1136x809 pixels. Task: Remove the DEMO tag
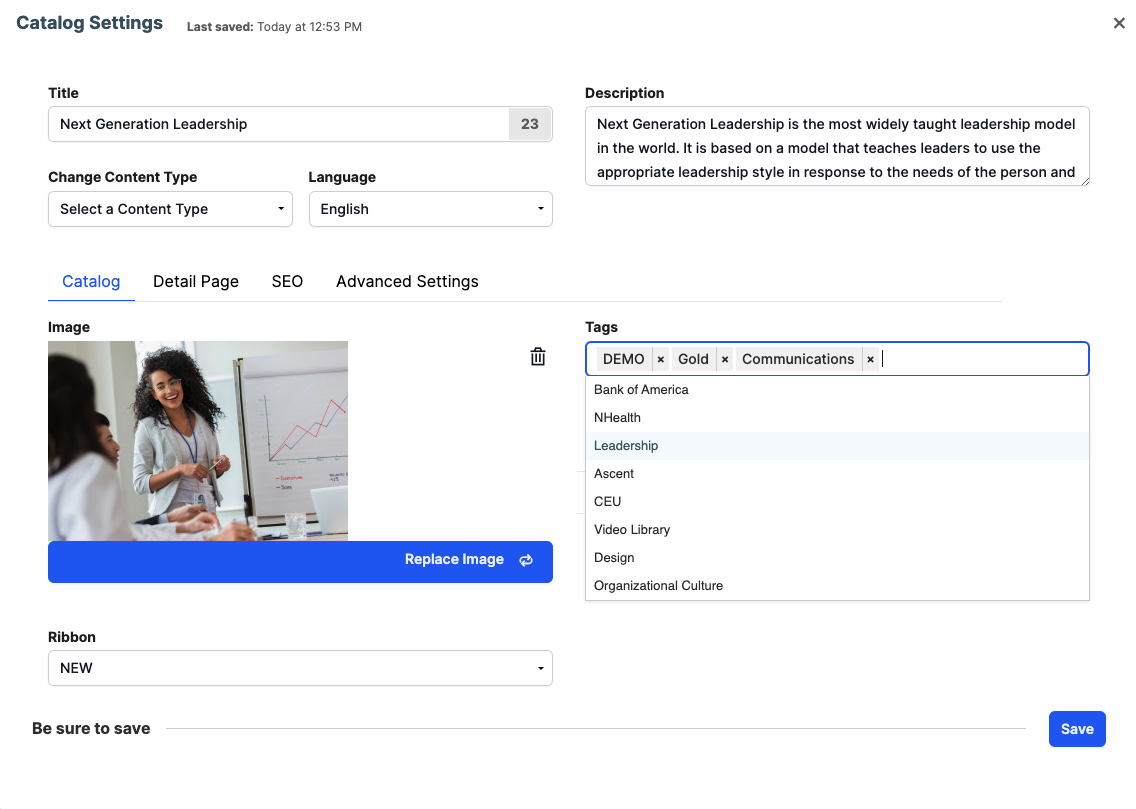[660, 358]
